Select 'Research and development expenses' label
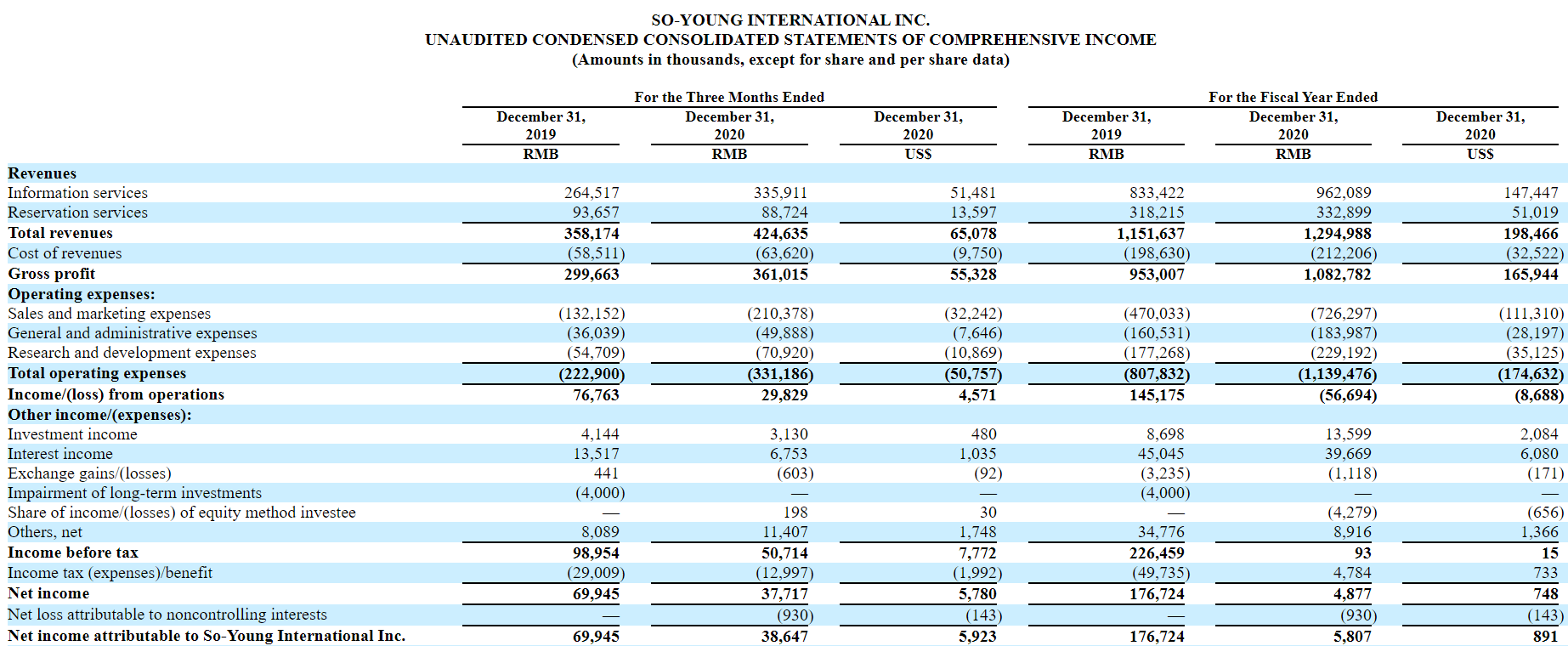This screenshot has width=1568, height=646. pyautogui.click(x=132, y=353)
